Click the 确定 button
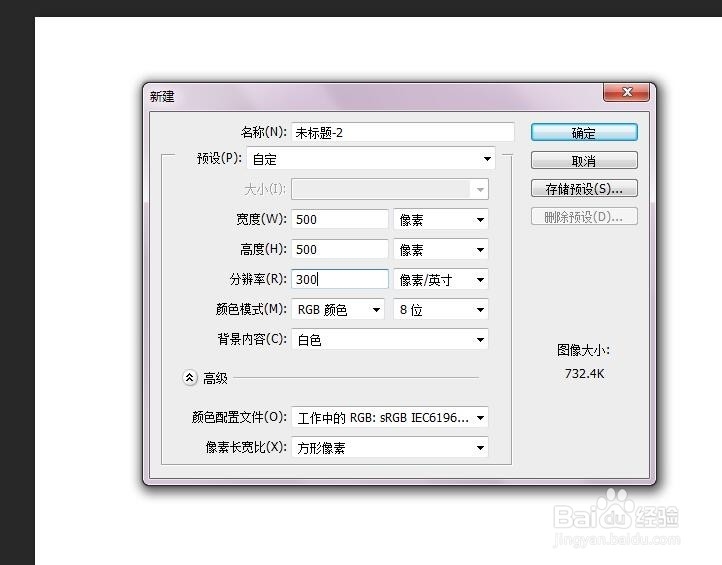The height and width of the screenshot is (565, 722). pyautogui.click(x=584, y=133)
